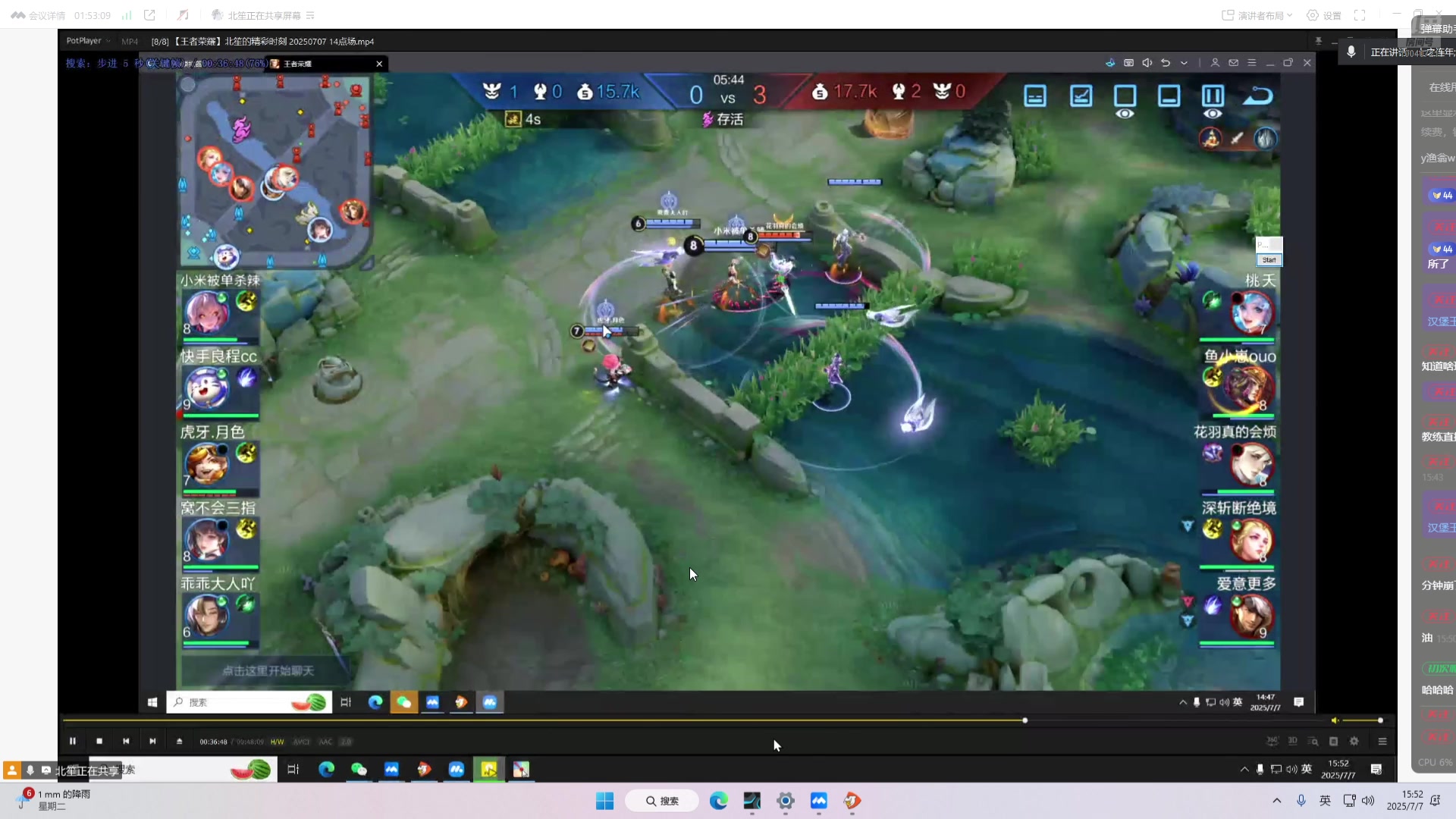Click the host taskbar 搜索 search box
This screenshot has height=819, width=1456.
pos(662,801)
